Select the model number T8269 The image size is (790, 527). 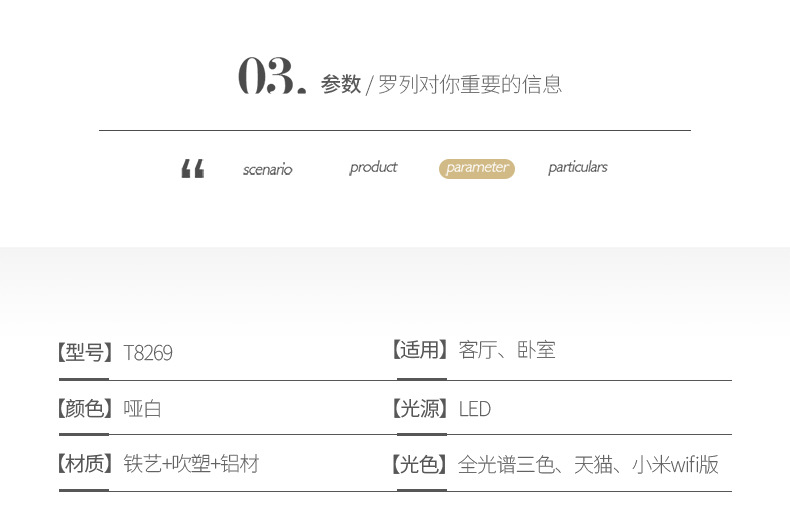(148, 353)
